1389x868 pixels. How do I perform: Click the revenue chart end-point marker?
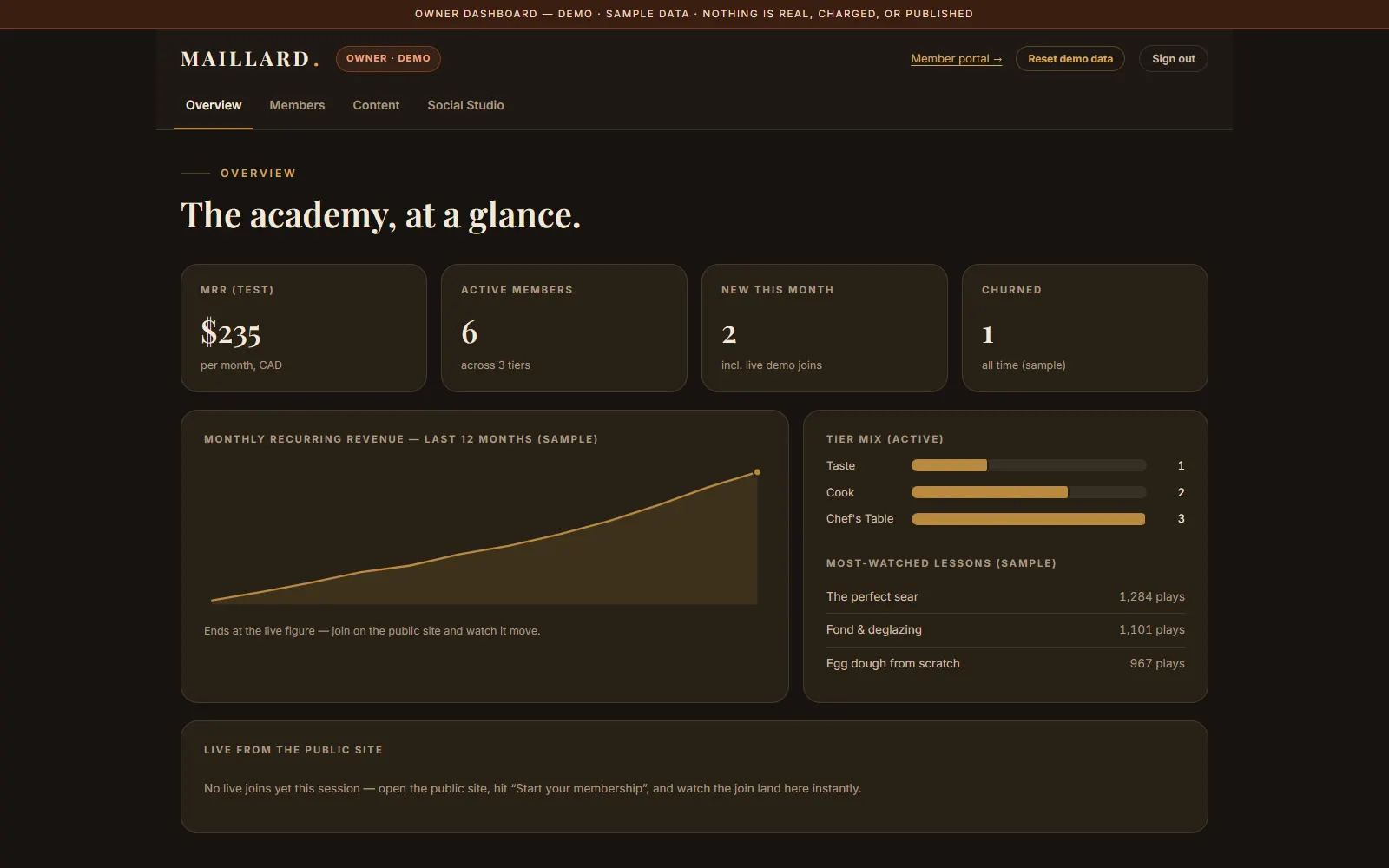pos(757,472)
